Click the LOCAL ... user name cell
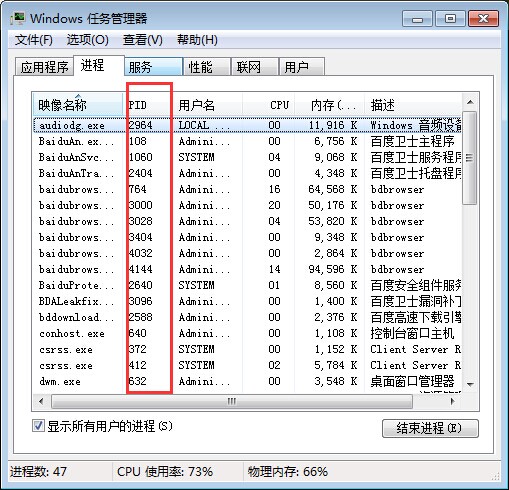The image size is (509, 490). [204, 125]
